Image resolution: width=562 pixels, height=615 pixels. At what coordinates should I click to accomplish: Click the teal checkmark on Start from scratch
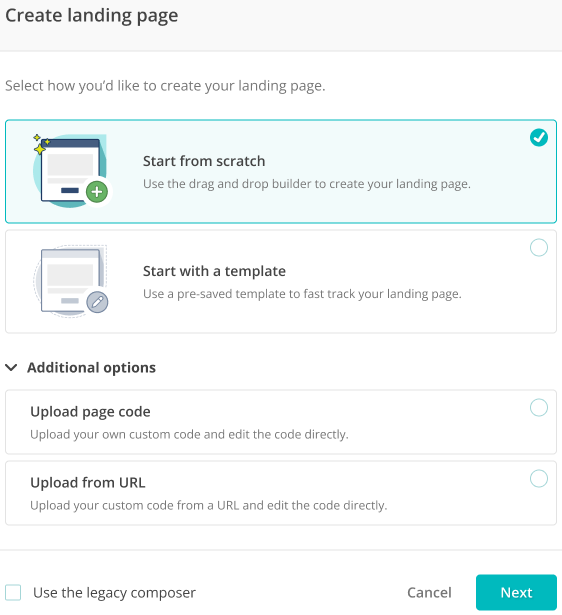(539, 138)
